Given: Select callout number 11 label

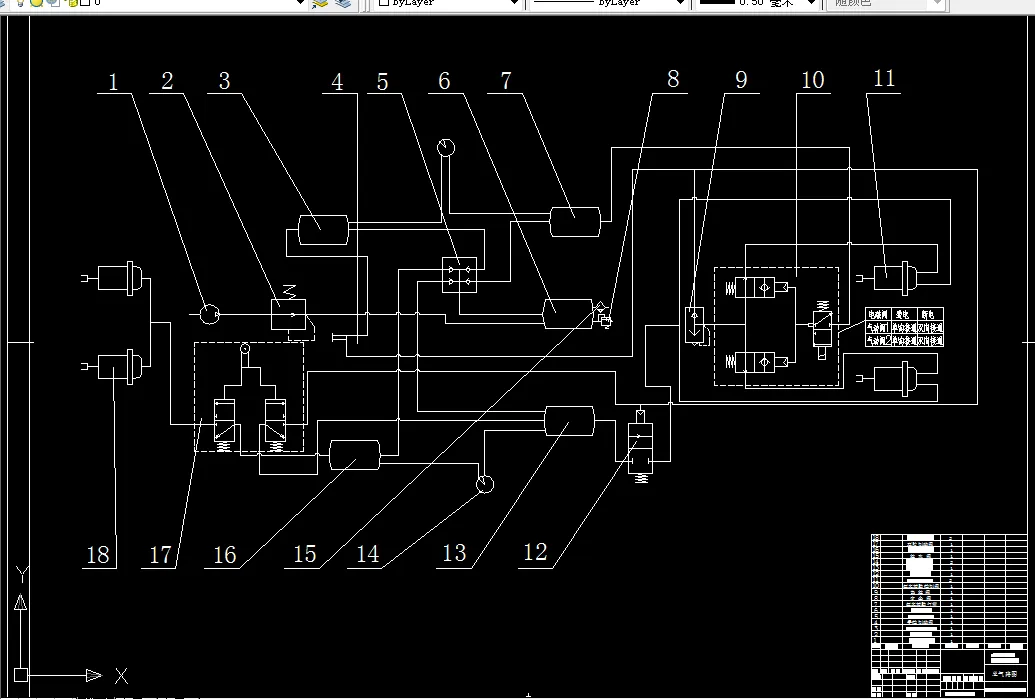Looking at the screenshot, I should click(x=885, y=79).
